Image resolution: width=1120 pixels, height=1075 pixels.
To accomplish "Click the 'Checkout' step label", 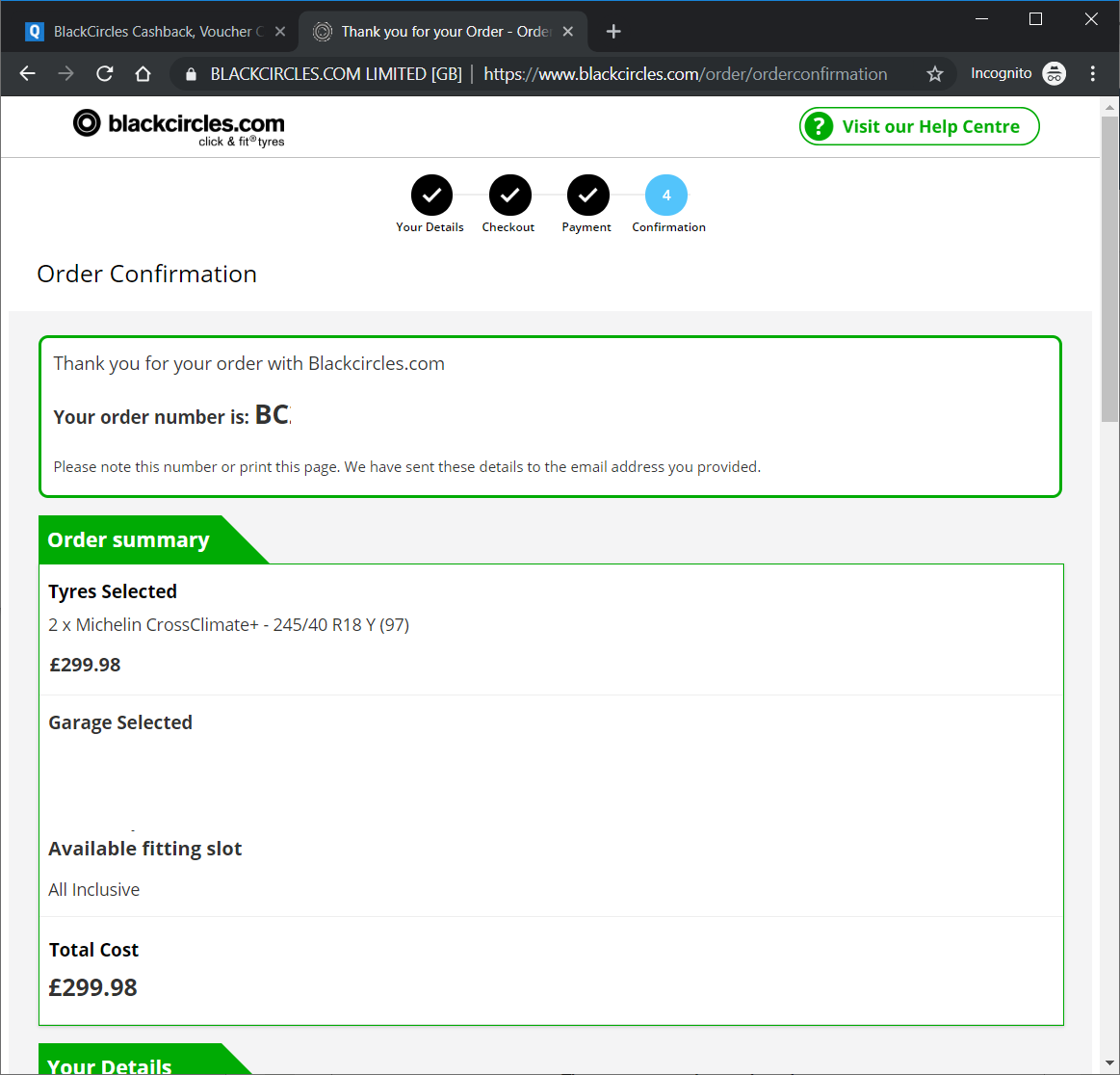I will tap(508, 227).
